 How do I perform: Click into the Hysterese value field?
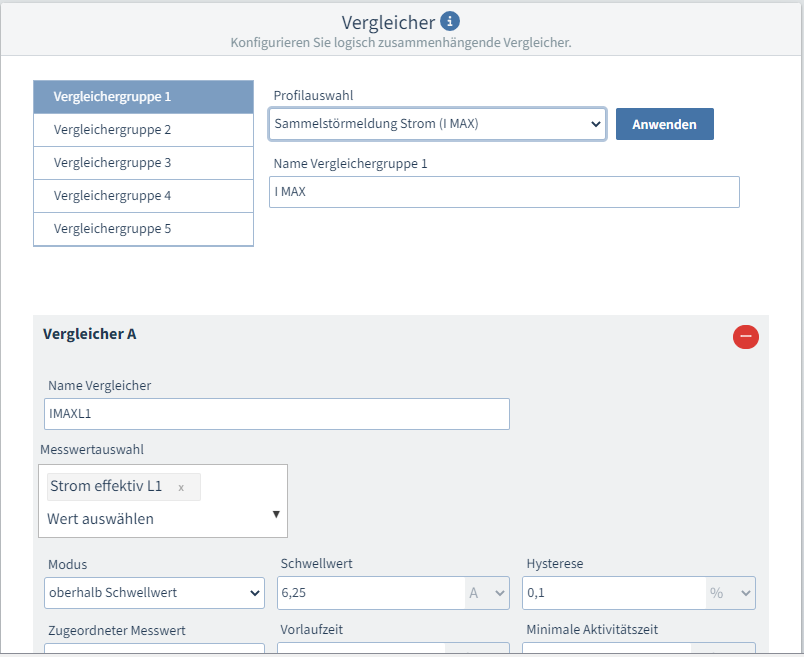[614, 593]
